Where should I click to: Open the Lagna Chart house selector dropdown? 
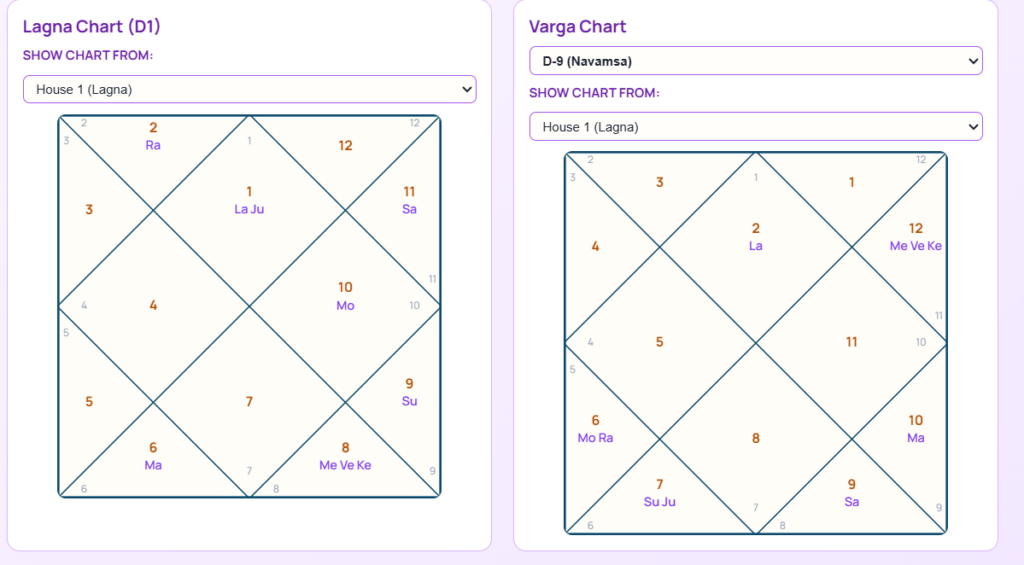[x=249, y=89]
